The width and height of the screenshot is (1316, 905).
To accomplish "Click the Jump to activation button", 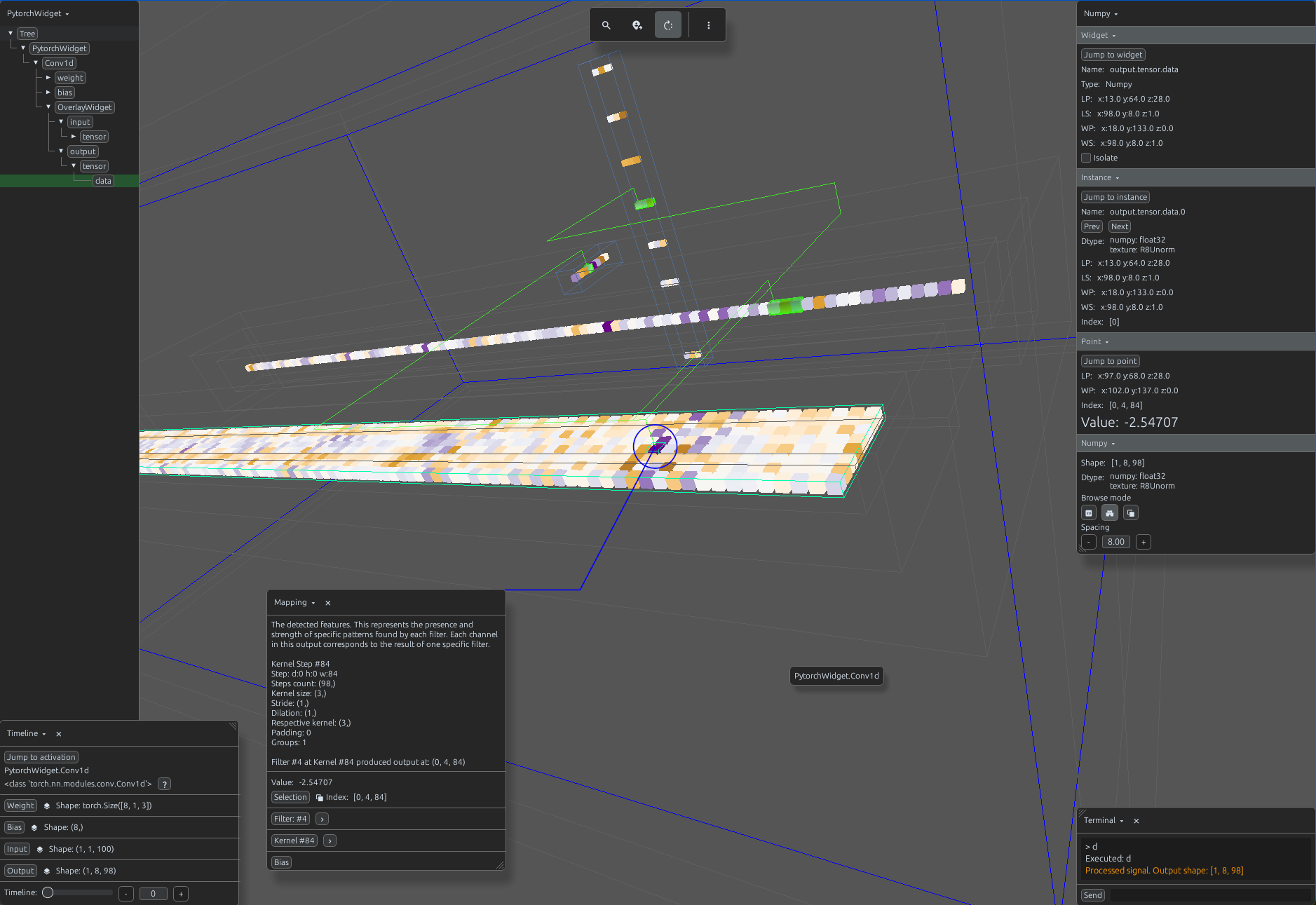I will 41,757.
